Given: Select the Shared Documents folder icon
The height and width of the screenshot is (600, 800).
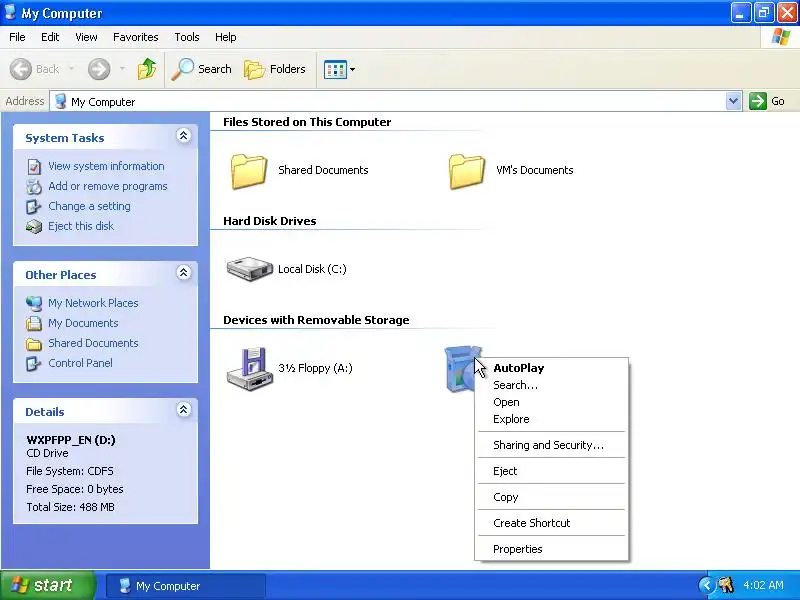Looking at the screenshot, I should (x=249, y=171).
